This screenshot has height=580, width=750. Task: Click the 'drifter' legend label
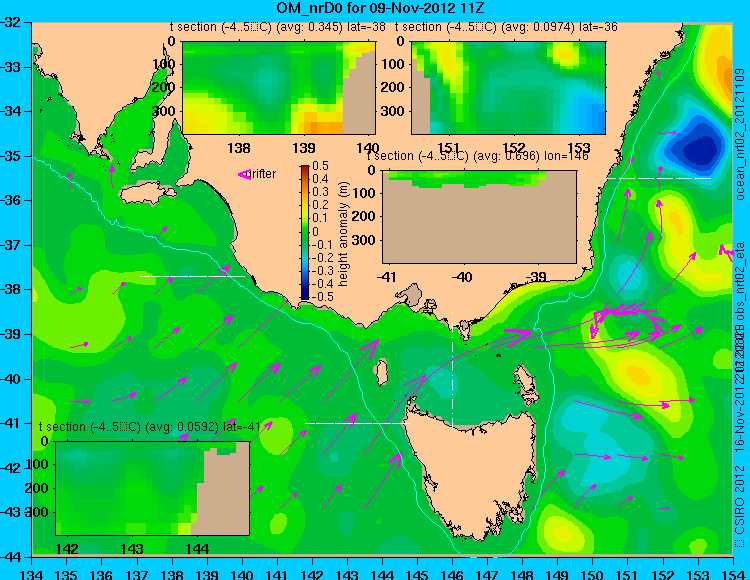263,174
